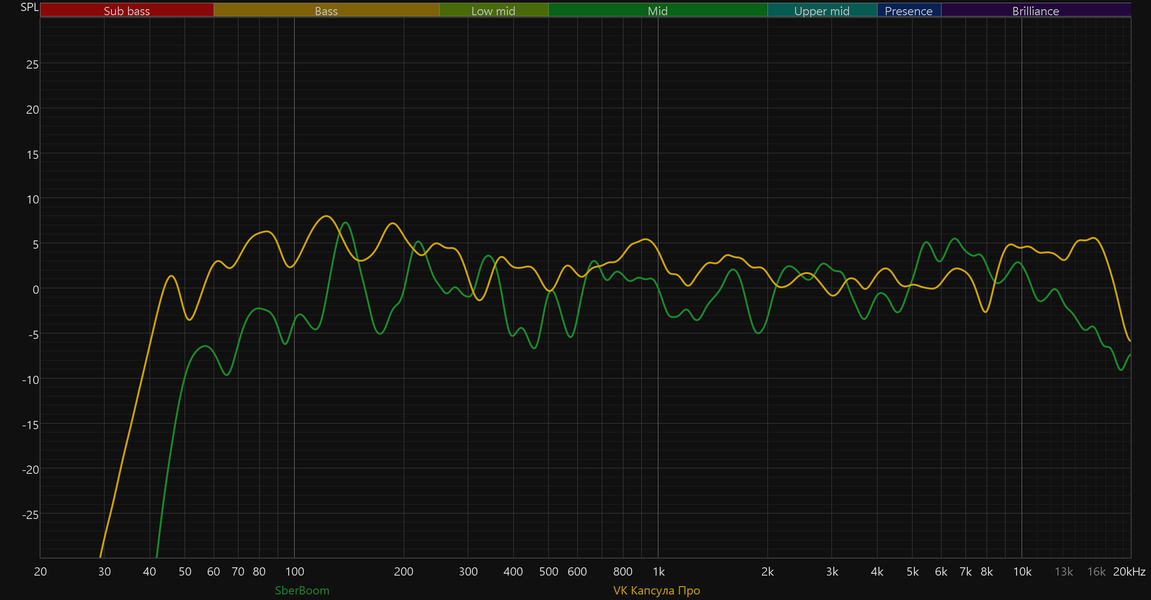The height and width of the screenshot is (600, 1151).
Task: Select the Bass frequency band
Action: (327, 10)
